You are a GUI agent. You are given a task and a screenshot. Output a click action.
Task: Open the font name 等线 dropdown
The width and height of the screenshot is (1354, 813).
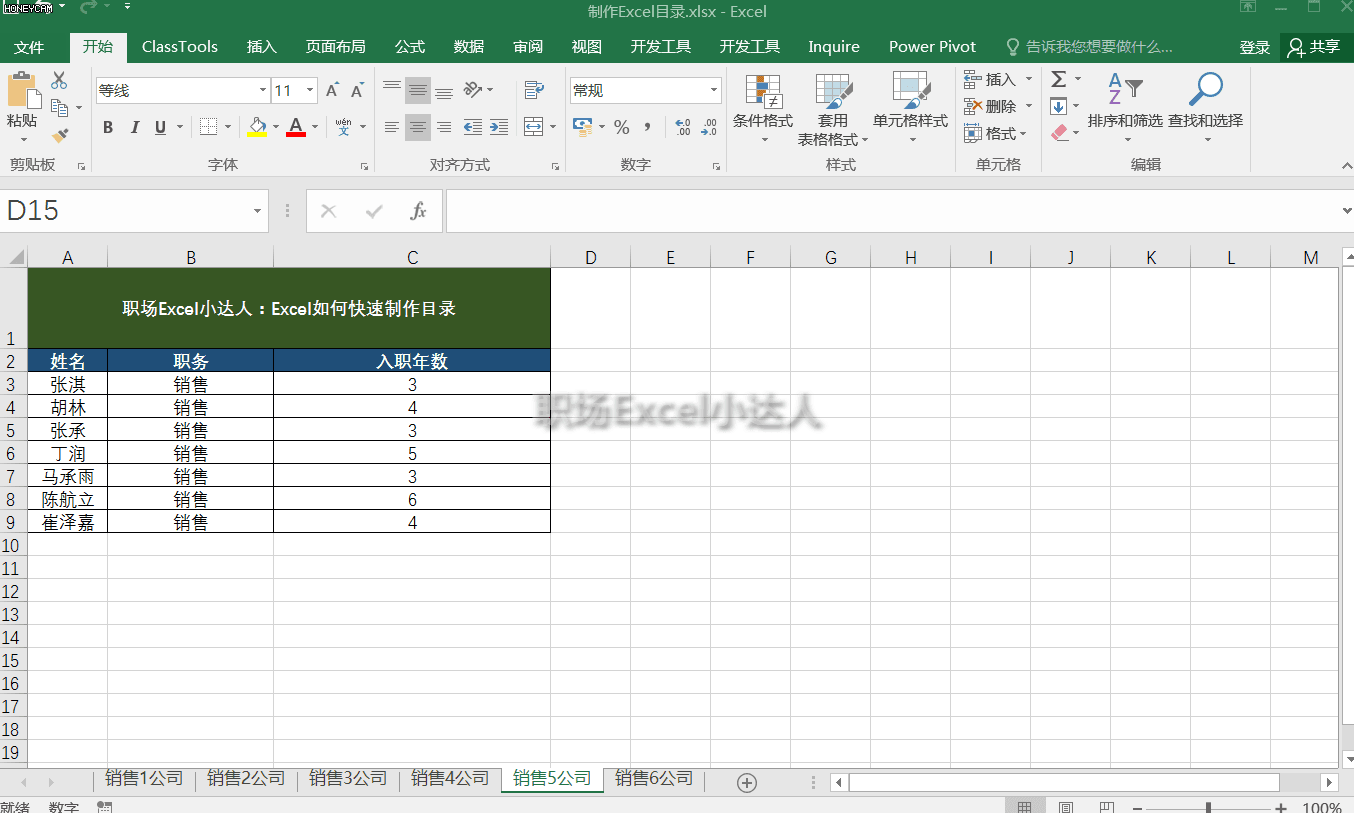263,91
